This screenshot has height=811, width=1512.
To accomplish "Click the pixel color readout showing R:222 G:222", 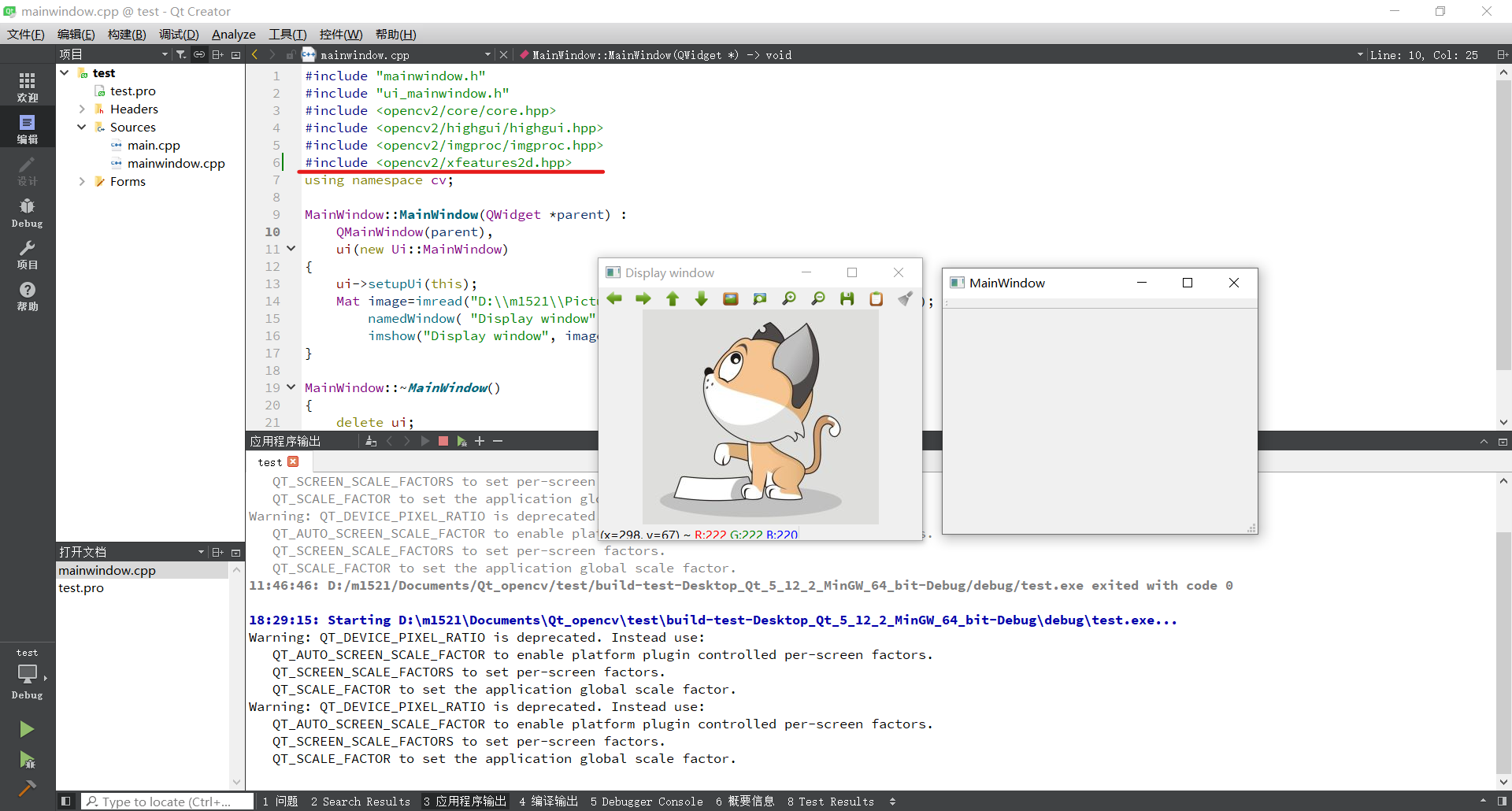I will coord(699,534).
